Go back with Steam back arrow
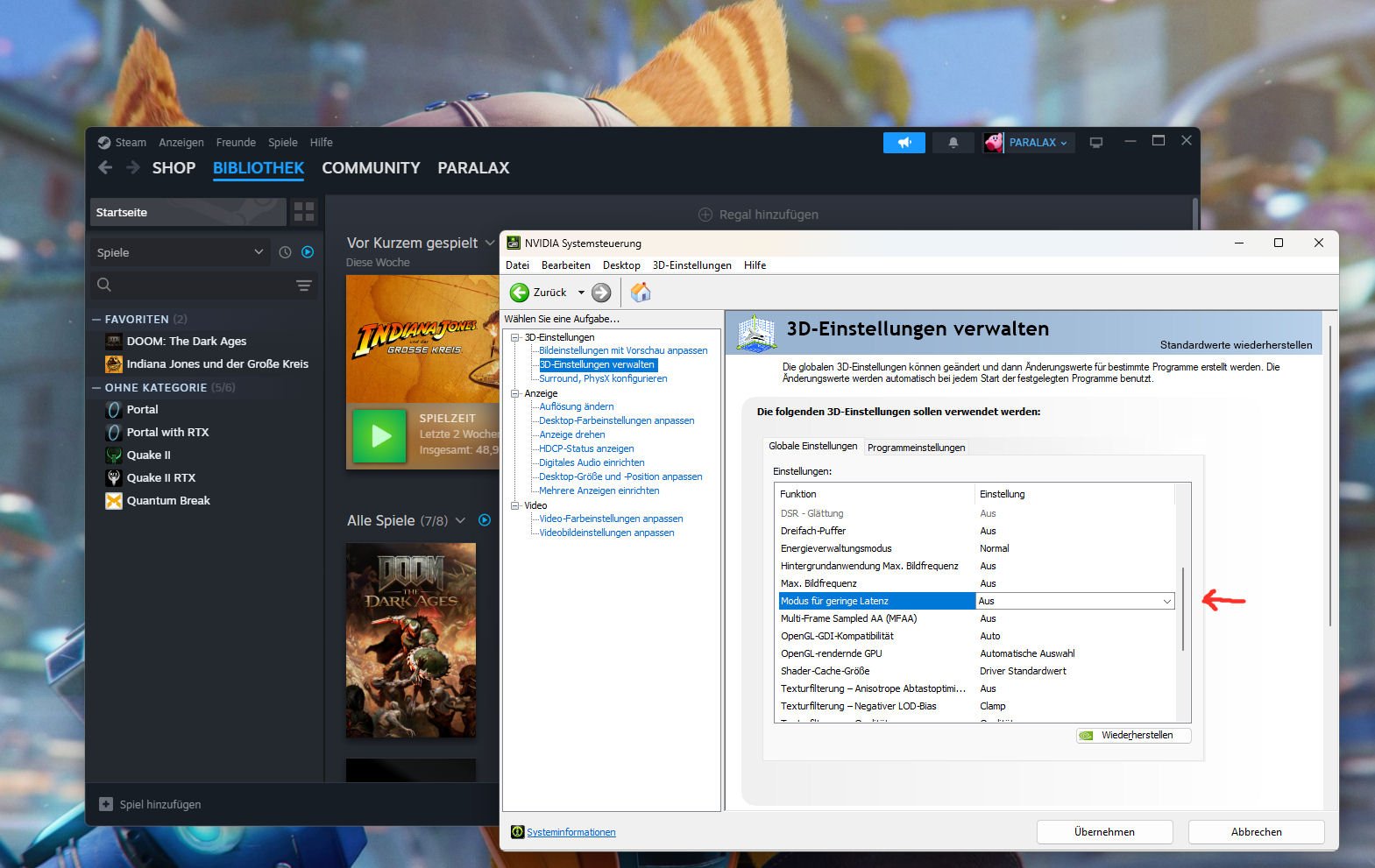This screenshot has height=868, width=1375. tap(105, 167)
